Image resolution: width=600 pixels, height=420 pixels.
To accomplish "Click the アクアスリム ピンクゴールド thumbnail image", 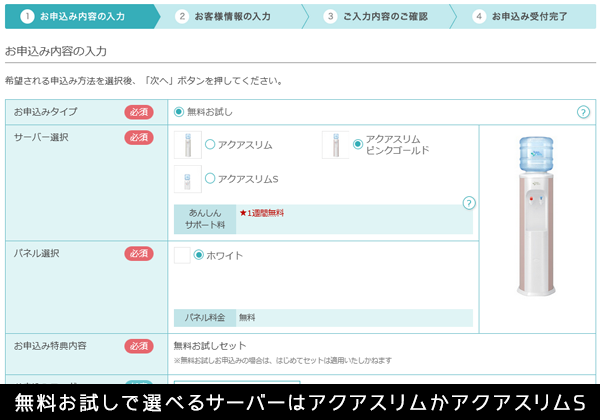I will click(336, 145).
